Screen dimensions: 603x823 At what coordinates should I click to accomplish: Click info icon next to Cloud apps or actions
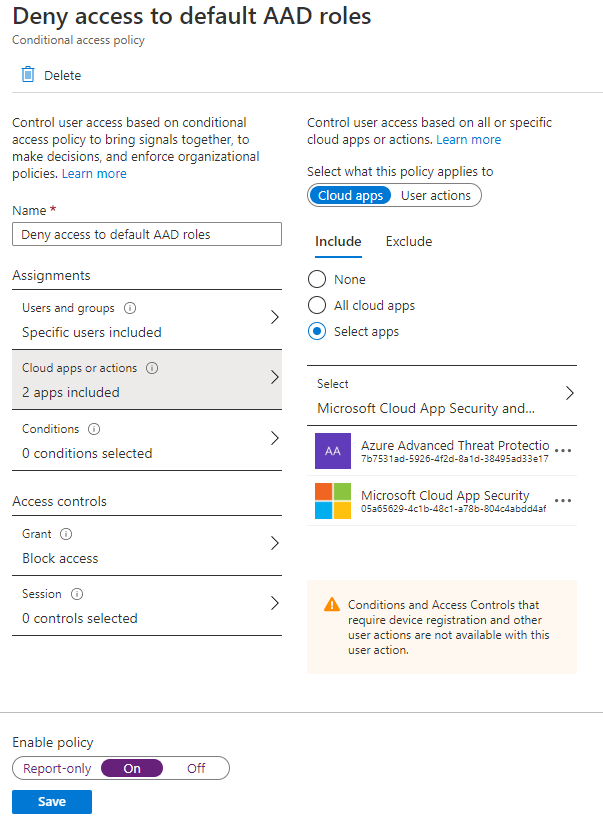[152, 368]
